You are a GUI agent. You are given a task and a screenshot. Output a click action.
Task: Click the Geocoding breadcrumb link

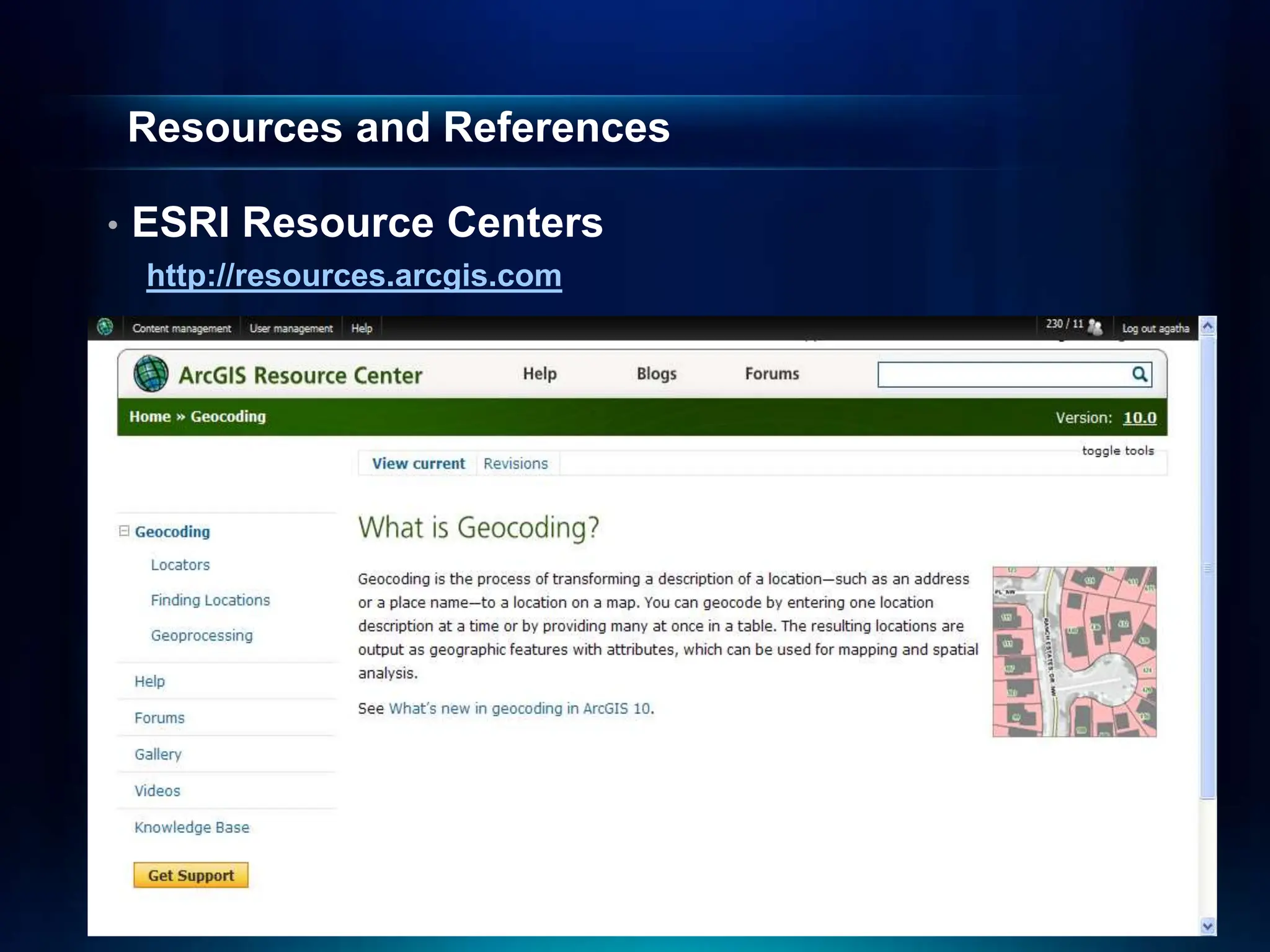(228, 416)
